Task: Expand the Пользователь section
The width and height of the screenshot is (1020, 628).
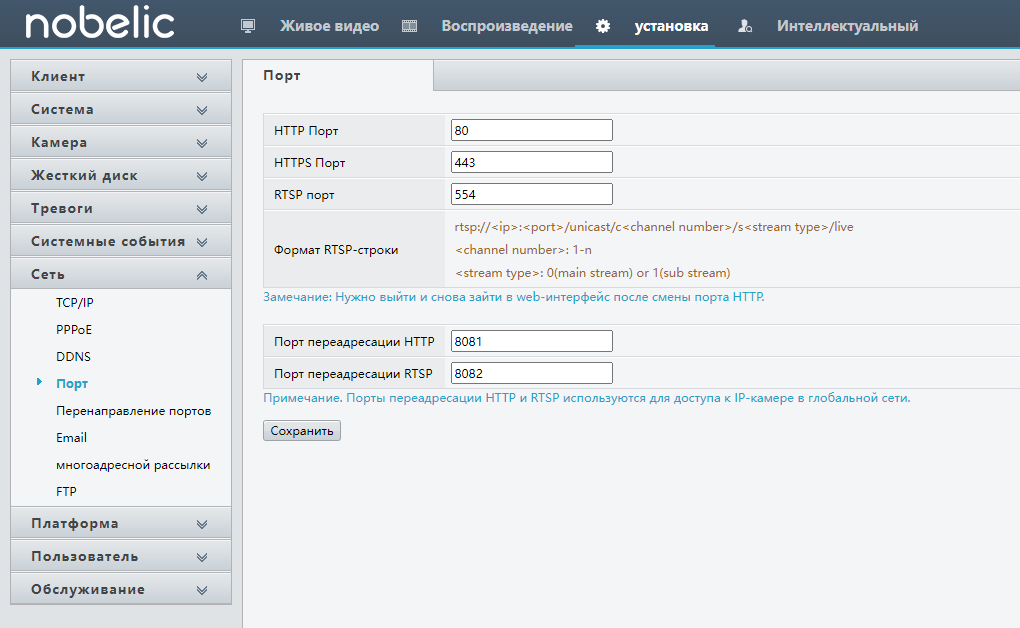Action: pos(121,556)
